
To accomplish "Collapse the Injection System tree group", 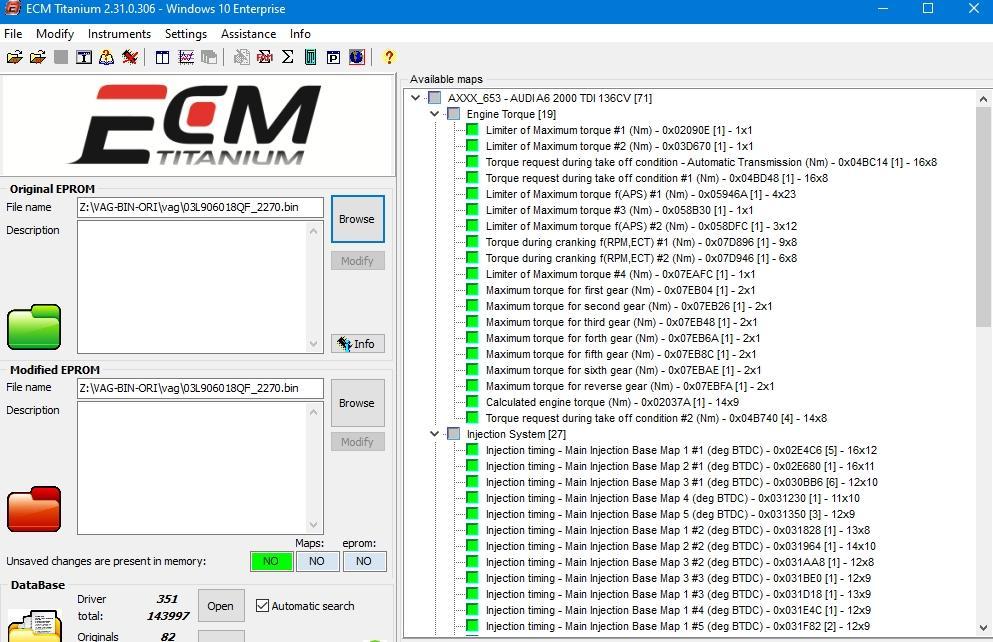I will tap(434, 434).
